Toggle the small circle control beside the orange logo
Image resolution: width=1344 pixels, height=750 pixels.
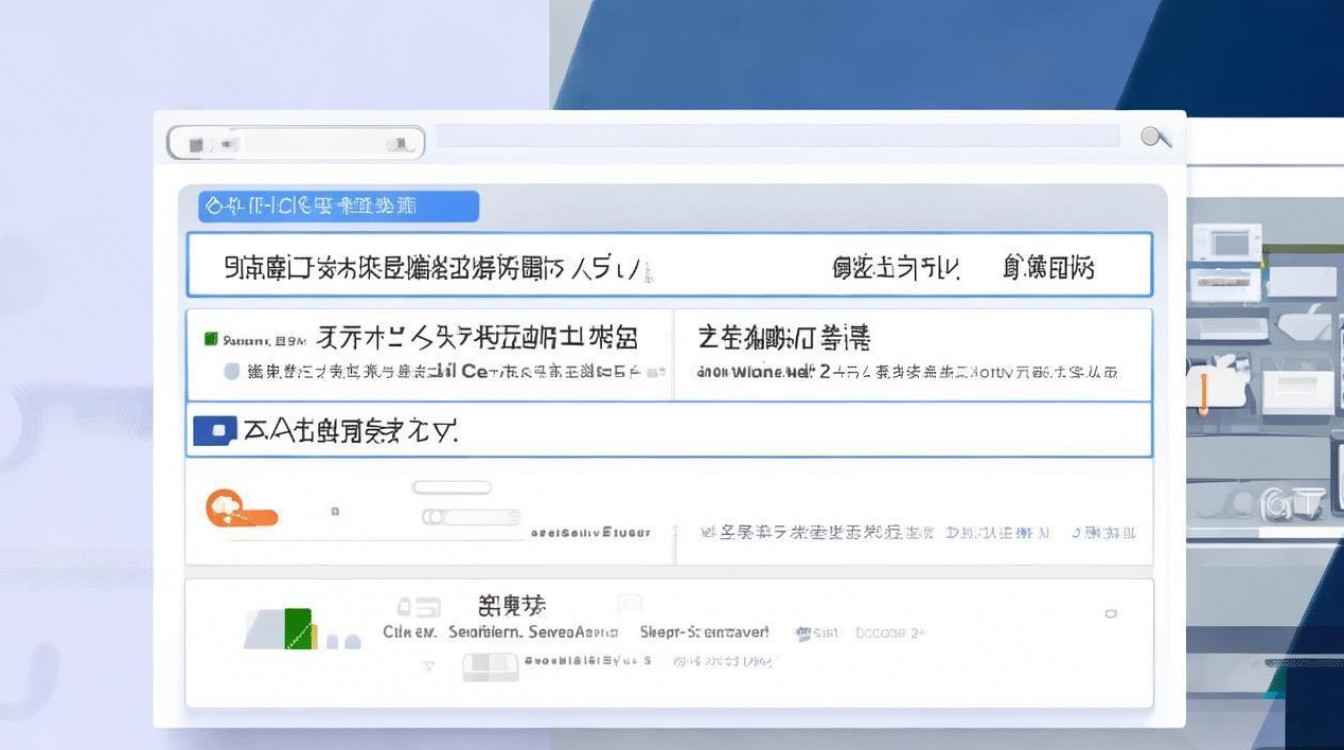click(x=335, y=510)
